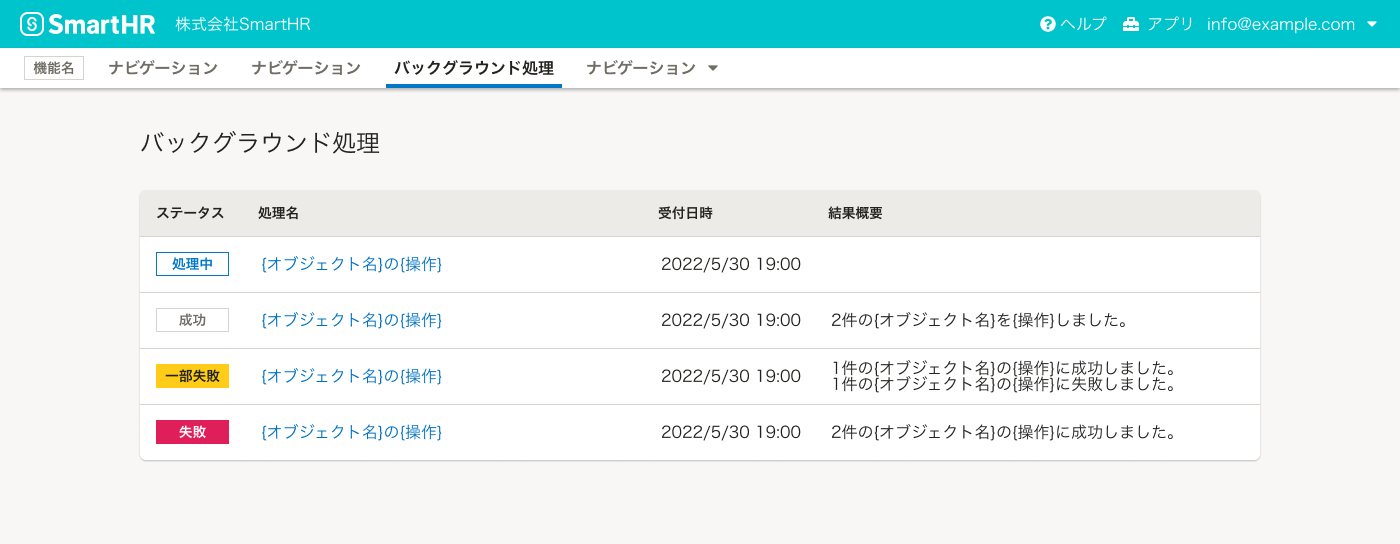
Task: Open the first ナビゲーション tab
Action: 163,68
